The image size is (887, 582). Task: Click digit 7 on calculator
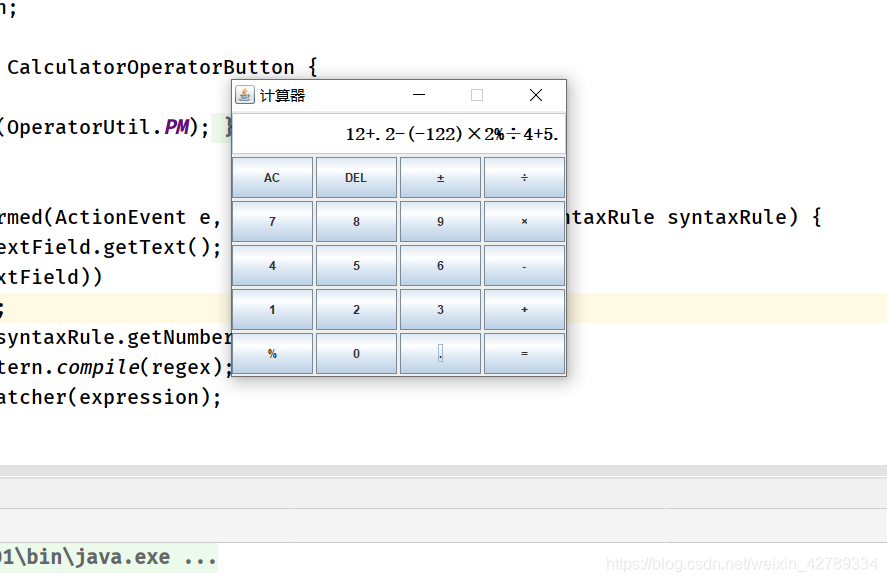point(272,222)
